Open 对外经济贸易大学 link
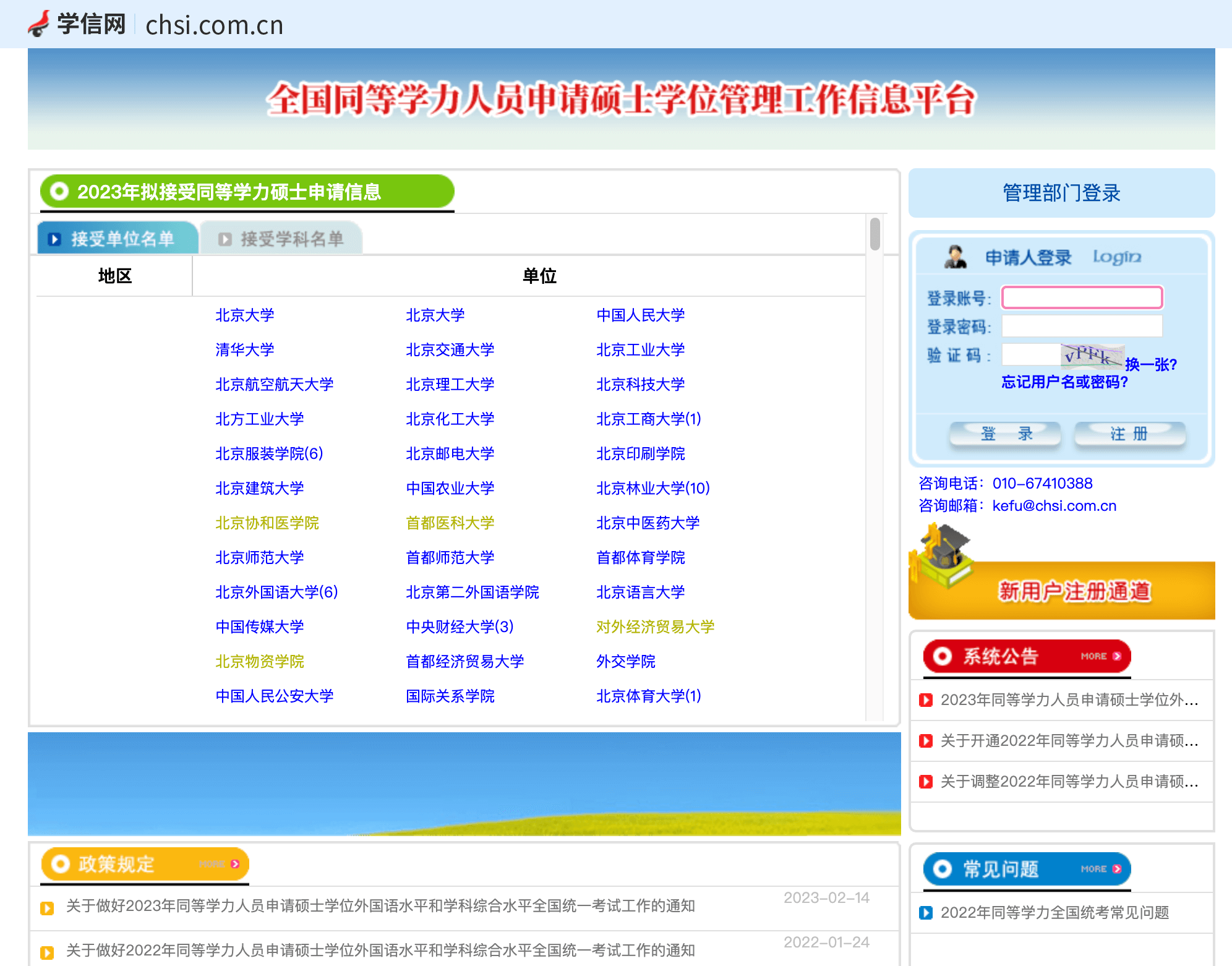Image resolution: width=1232 pixels, height=966 pixels. tap(656, 627)
